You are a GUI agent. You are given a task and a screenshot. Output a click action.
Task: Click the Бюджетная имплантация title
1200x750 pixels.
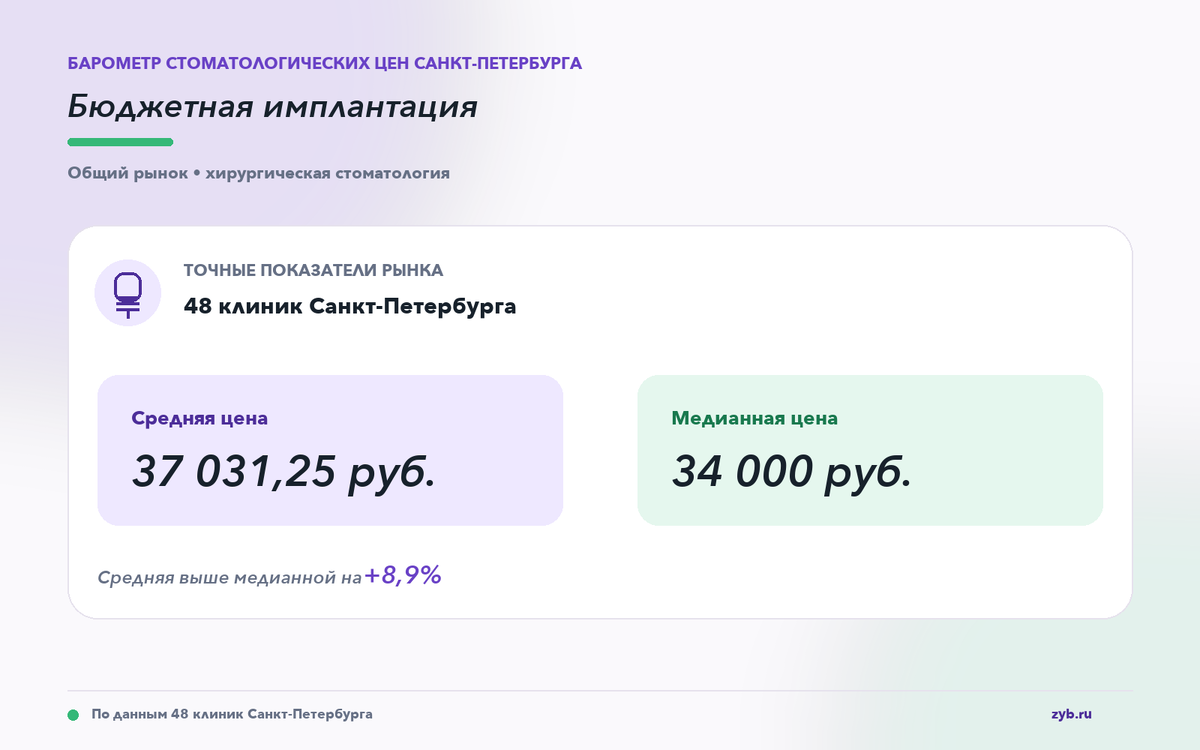[x=272, y=106]
